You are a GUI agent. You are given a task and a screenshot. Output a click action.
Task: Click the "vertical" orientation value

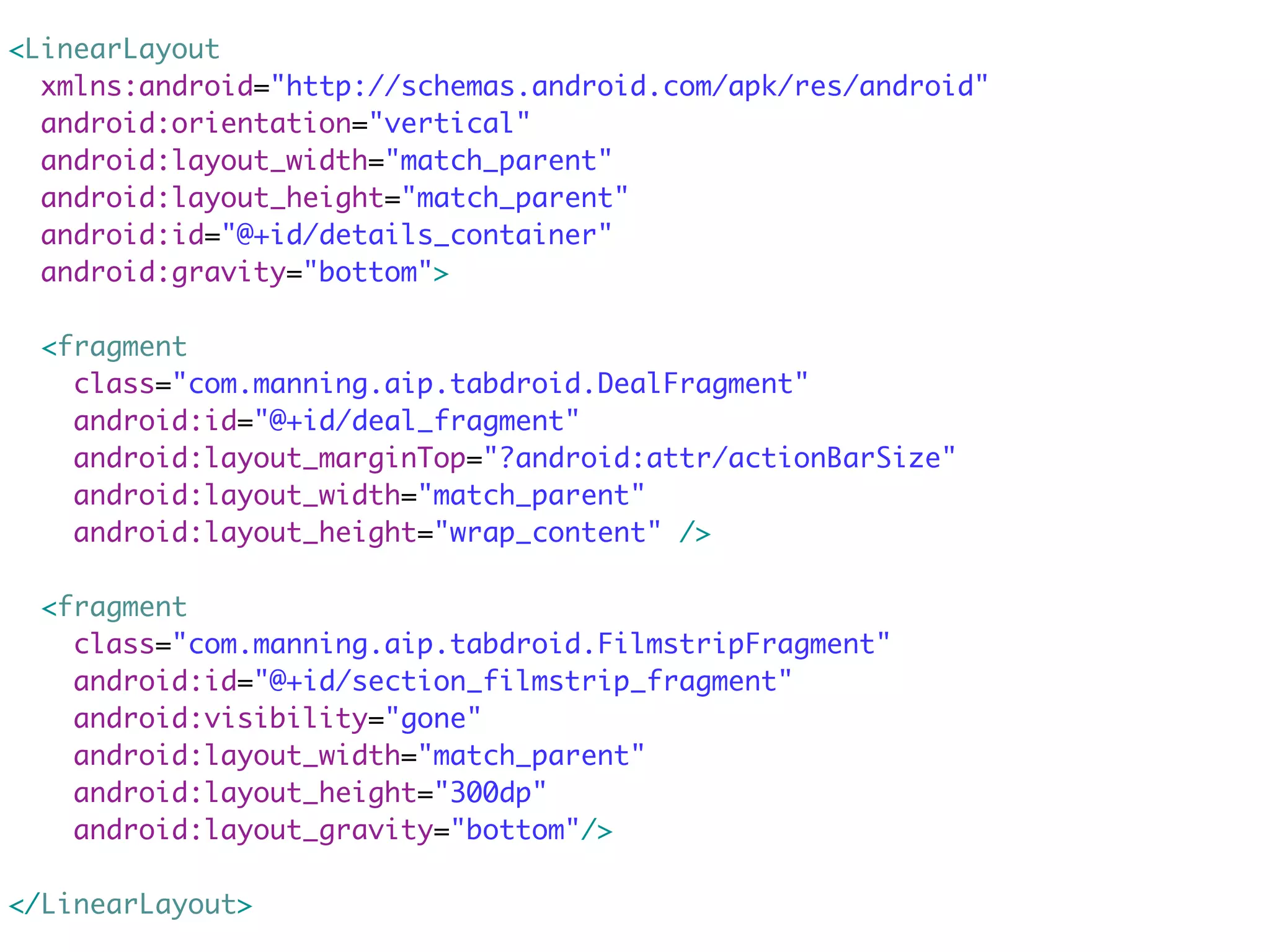[x=450, y=123]
